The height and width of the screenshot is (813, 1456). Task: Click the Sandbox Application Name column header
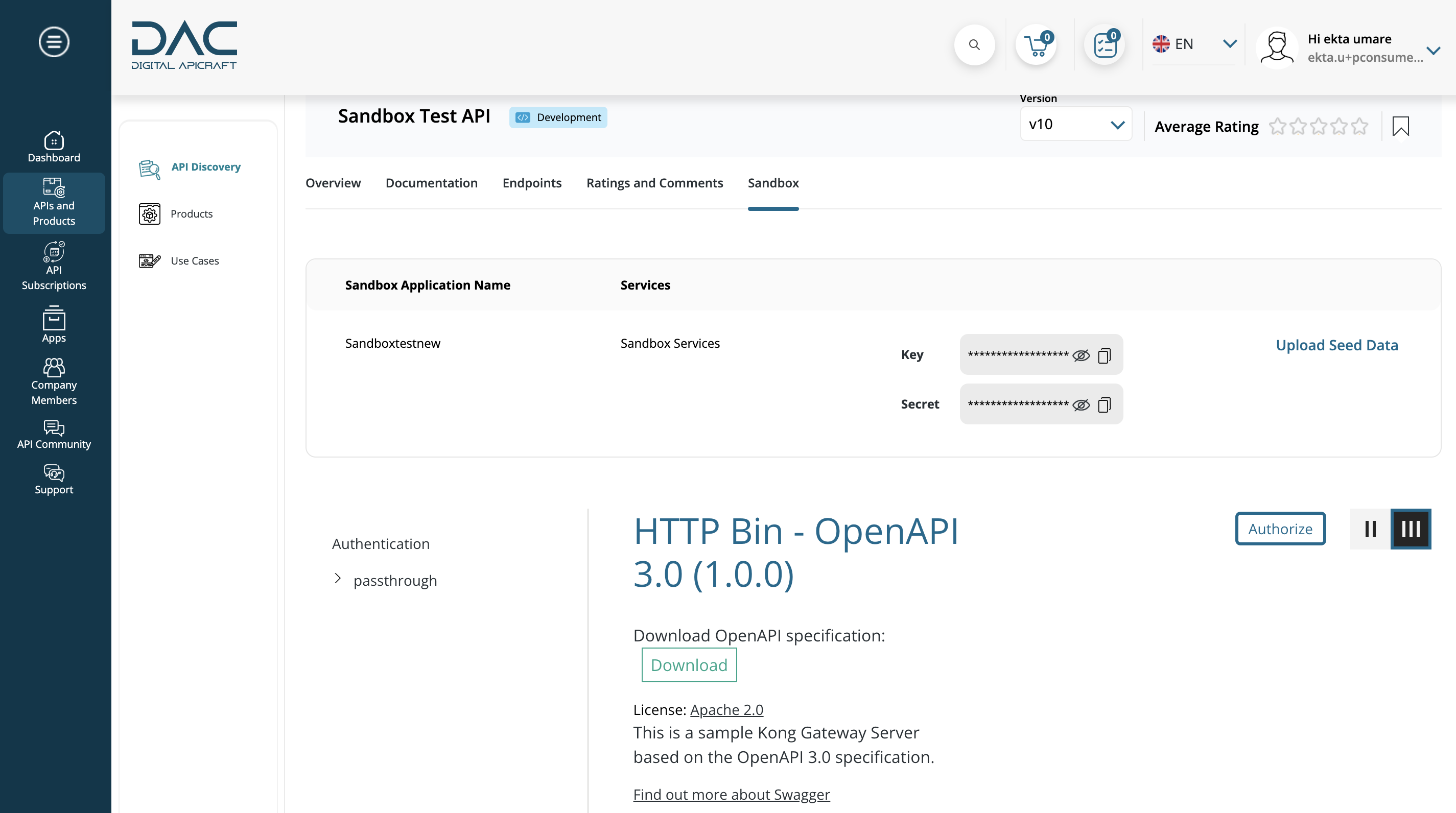pos(427,285)
